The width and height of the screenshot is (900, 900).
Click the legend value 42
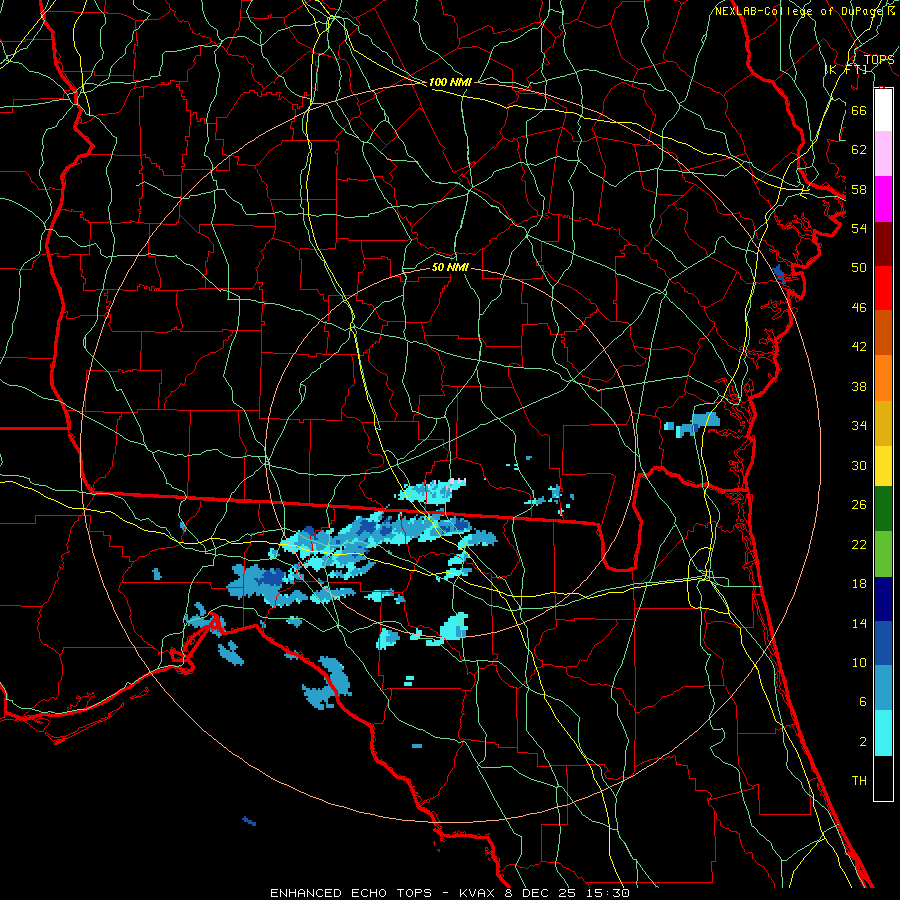[x=859, y=347]
